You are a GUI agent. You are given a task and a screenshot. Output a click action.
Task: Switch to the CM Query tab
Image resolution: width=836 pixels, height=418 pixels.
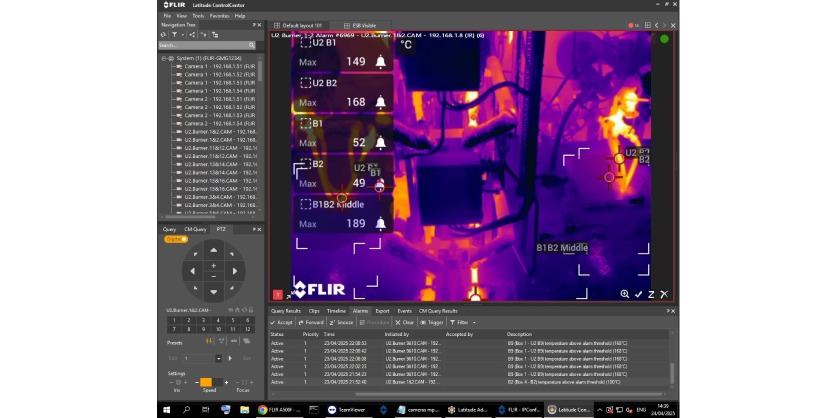click(195, 229)
